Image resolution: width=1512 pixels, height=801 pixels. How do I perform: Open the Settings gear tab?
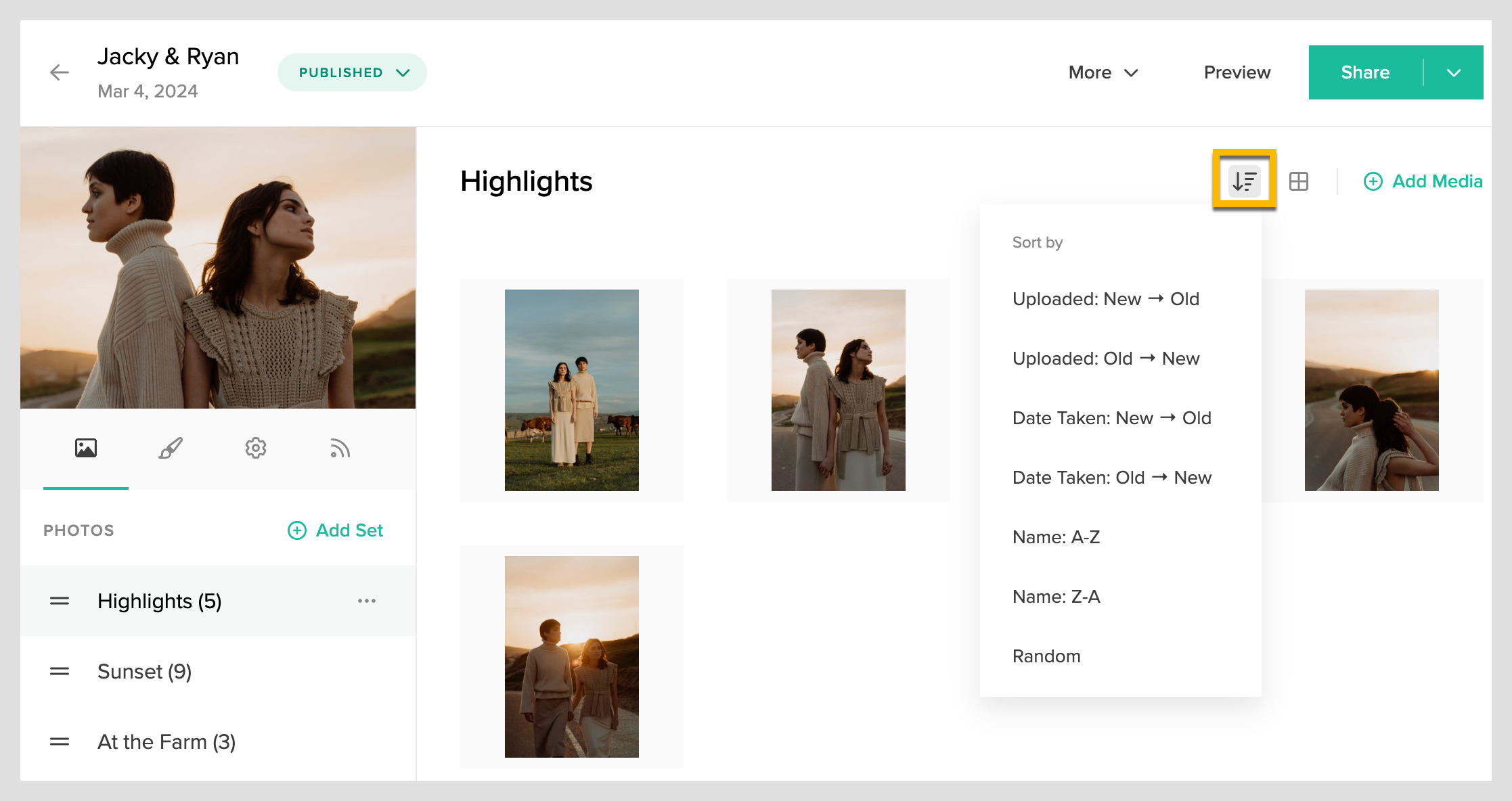256,448
